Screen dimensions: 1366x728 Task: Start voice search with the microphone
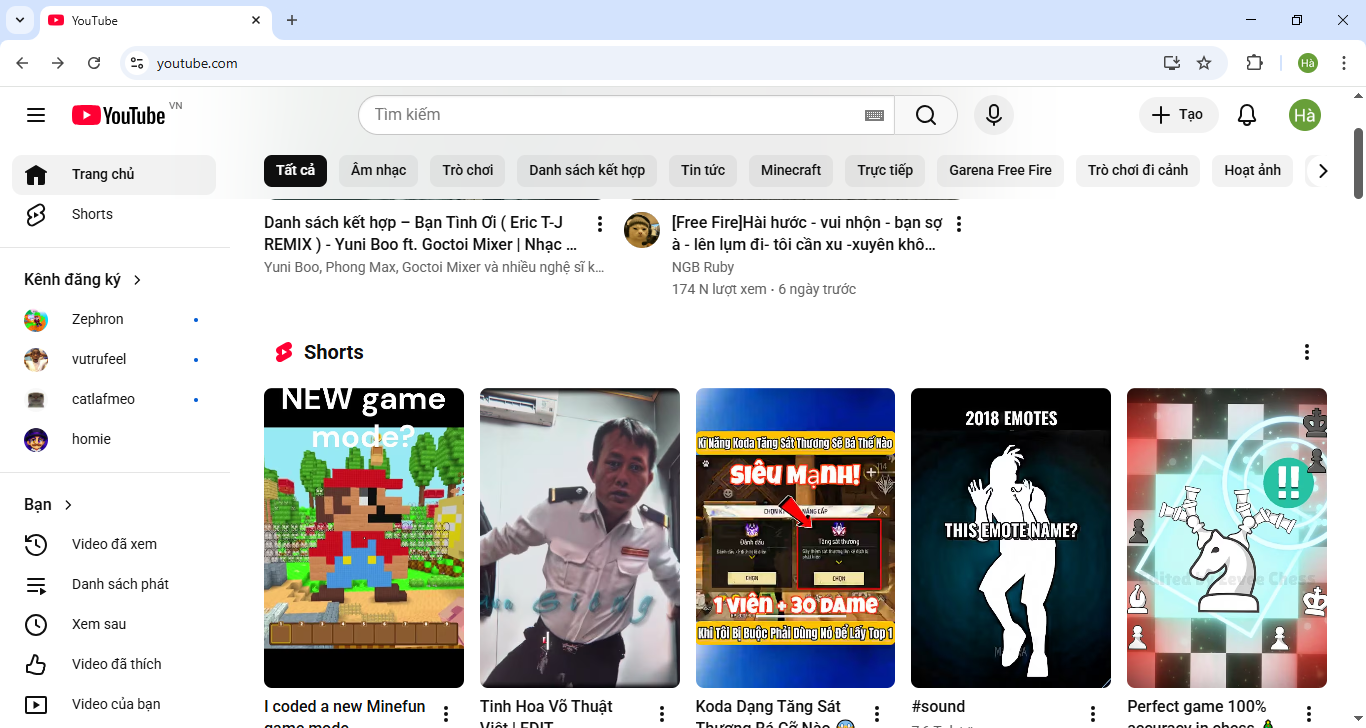tap(993, 115)
